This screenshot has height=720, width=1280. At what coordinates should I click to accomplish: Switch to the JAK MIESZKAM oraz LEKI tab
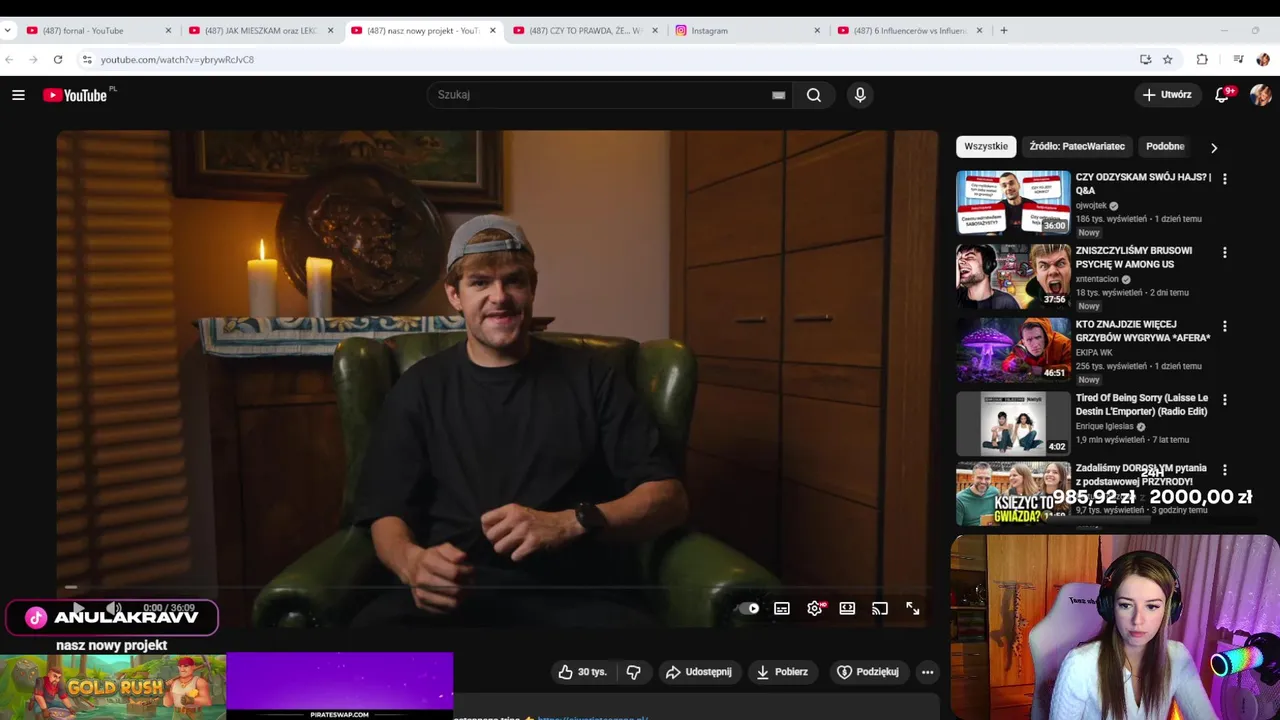[261, 31]
